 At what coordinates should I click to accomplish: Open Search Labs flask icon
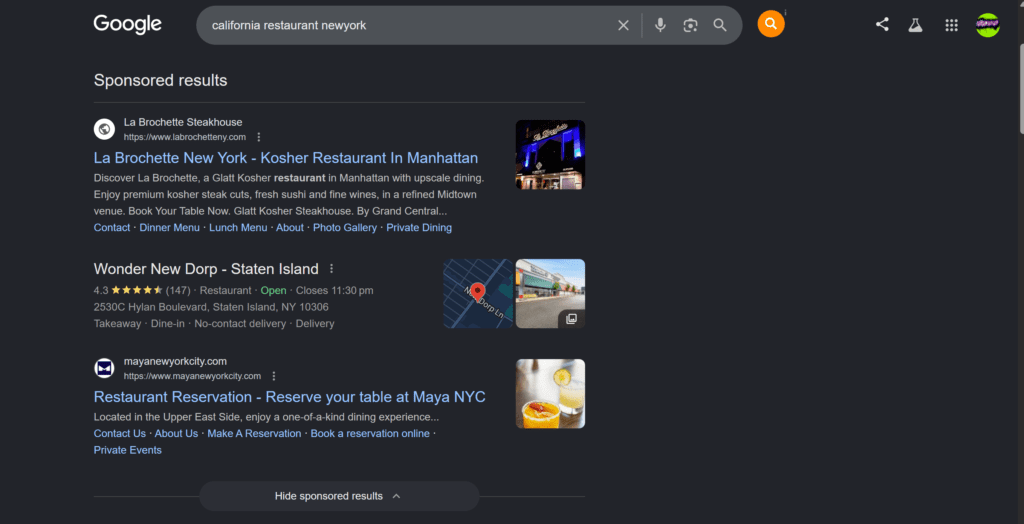915,25
